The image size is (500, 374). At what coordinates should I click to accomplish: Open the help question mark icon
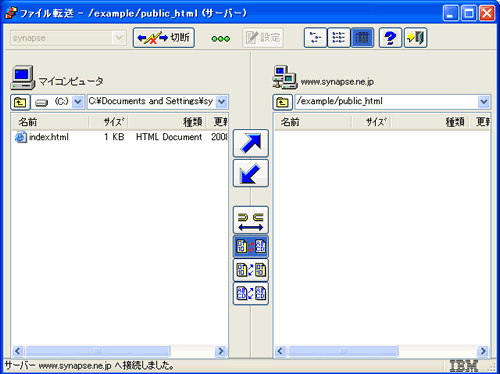[x=390, y=38]
